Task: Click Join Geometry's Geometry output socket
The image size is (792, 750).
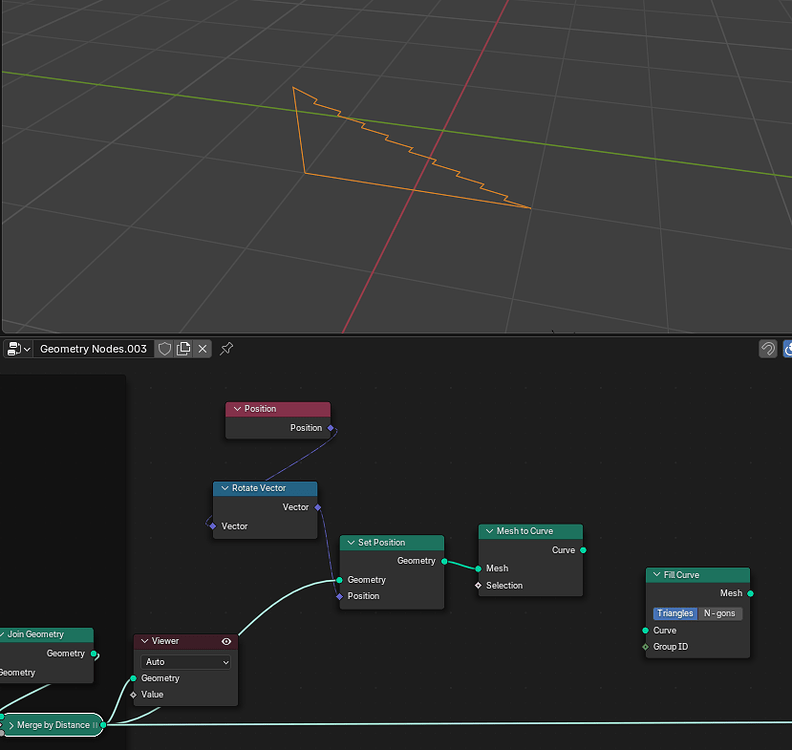Action: pos(93,654)
